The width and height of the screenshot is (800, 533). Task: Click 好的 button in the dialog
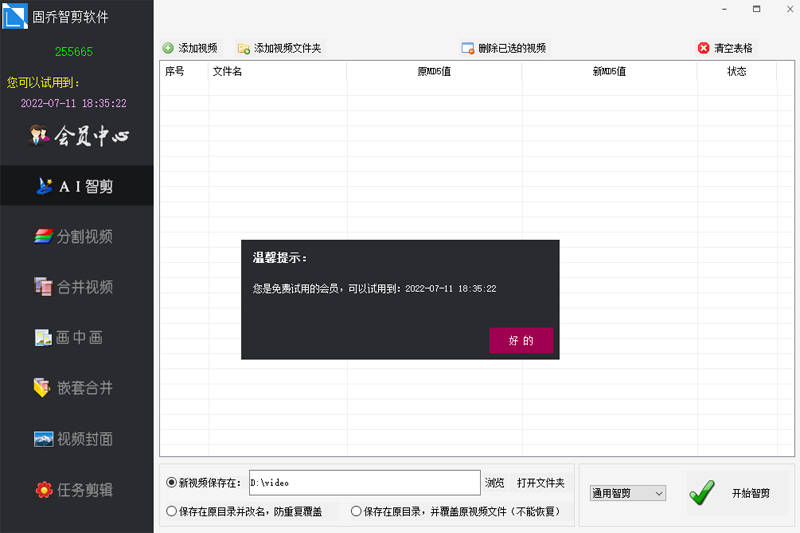coord(521,341)
